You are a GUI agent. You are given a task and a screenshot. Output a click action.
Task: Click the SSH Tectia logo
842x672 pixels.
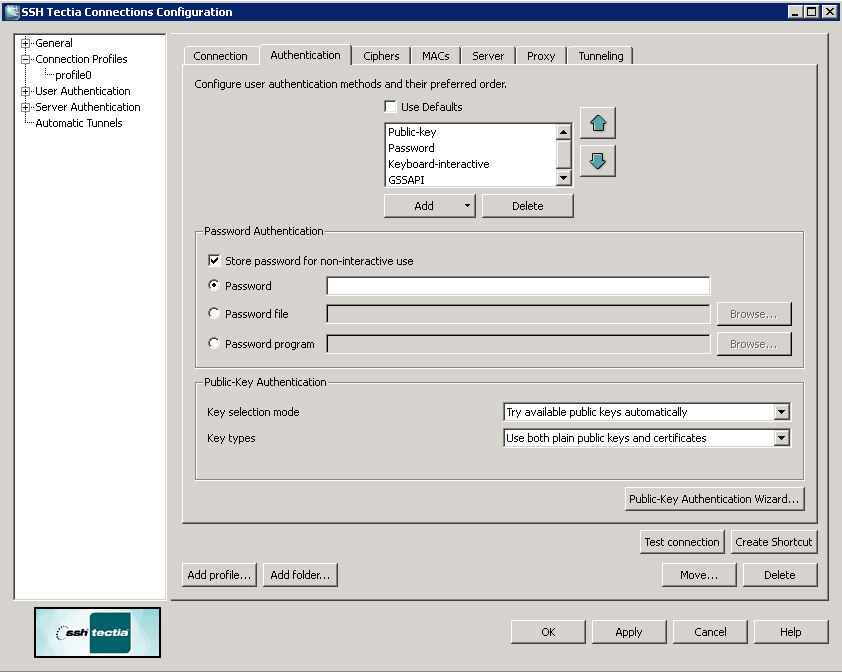(96, 632)
